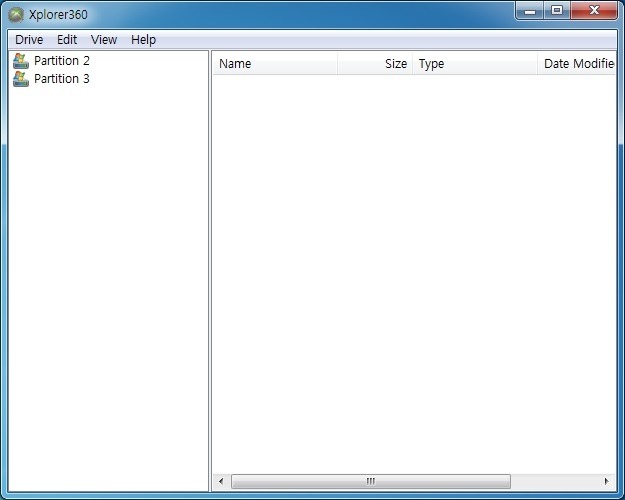Sort files by the Name column

tap(275, 64)
